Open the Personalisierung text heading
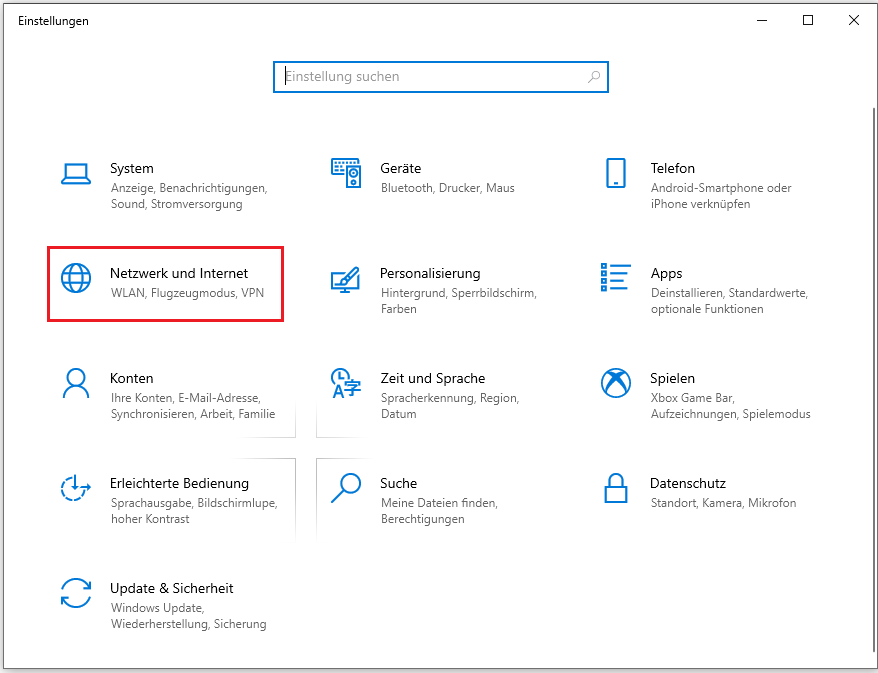Image resolution: width=878 pixels, height=673 pixels. [430, 273]
